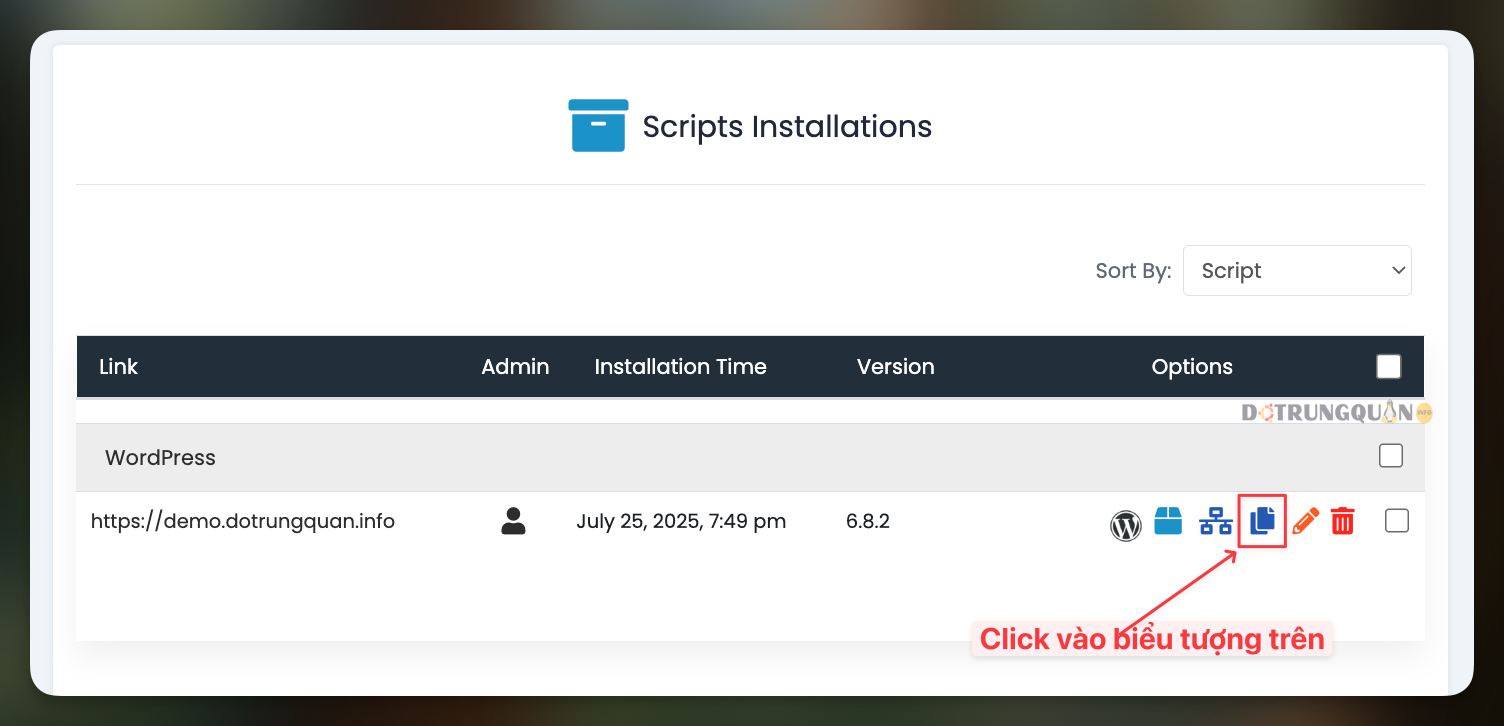Tick the checkbox for the demo.dotrungquan.info row
The height and width of the screenshot is (726, 1504).
pos(1396,521)
